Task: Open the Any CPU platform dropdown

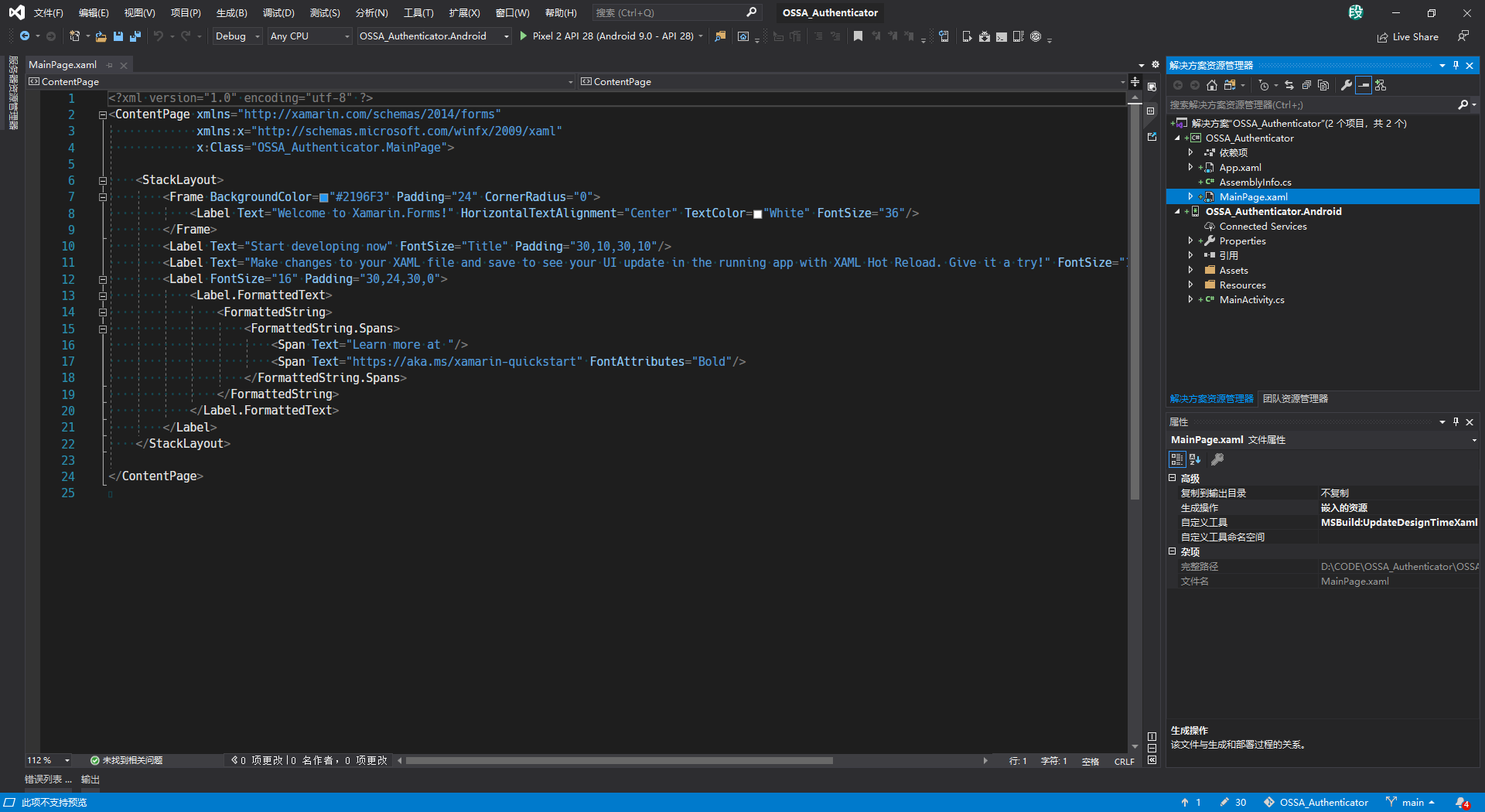Action: [x=310, y=36]
